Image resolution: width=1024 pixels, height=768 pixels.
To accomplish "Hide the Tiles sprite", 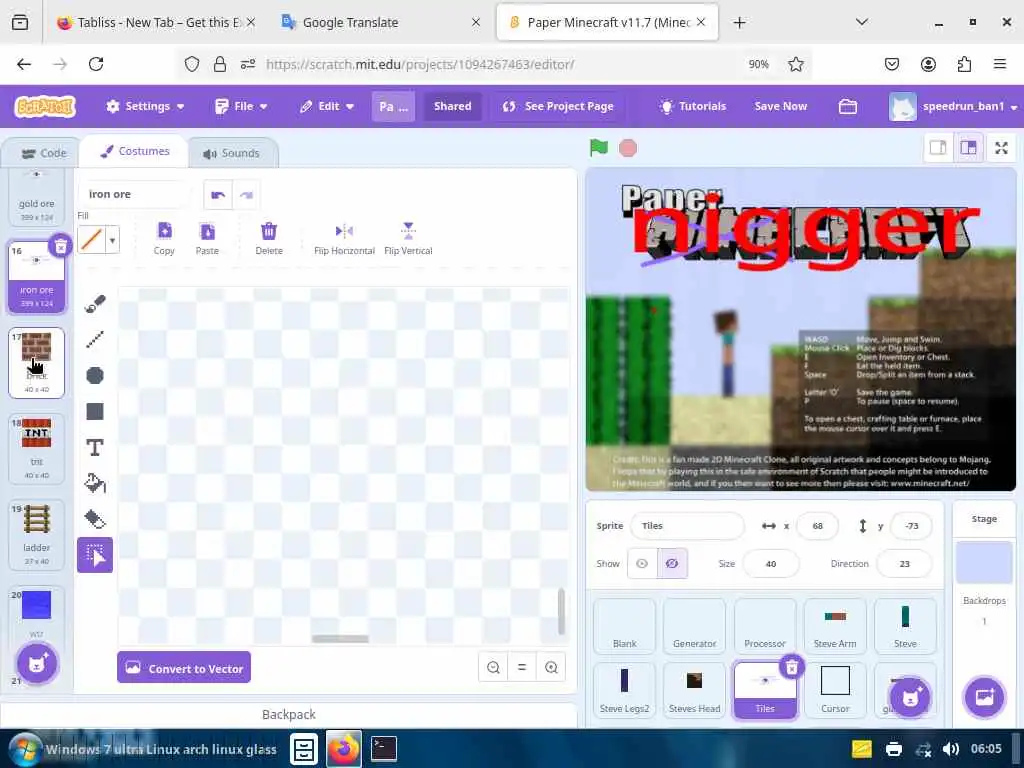I will (672, 564).
